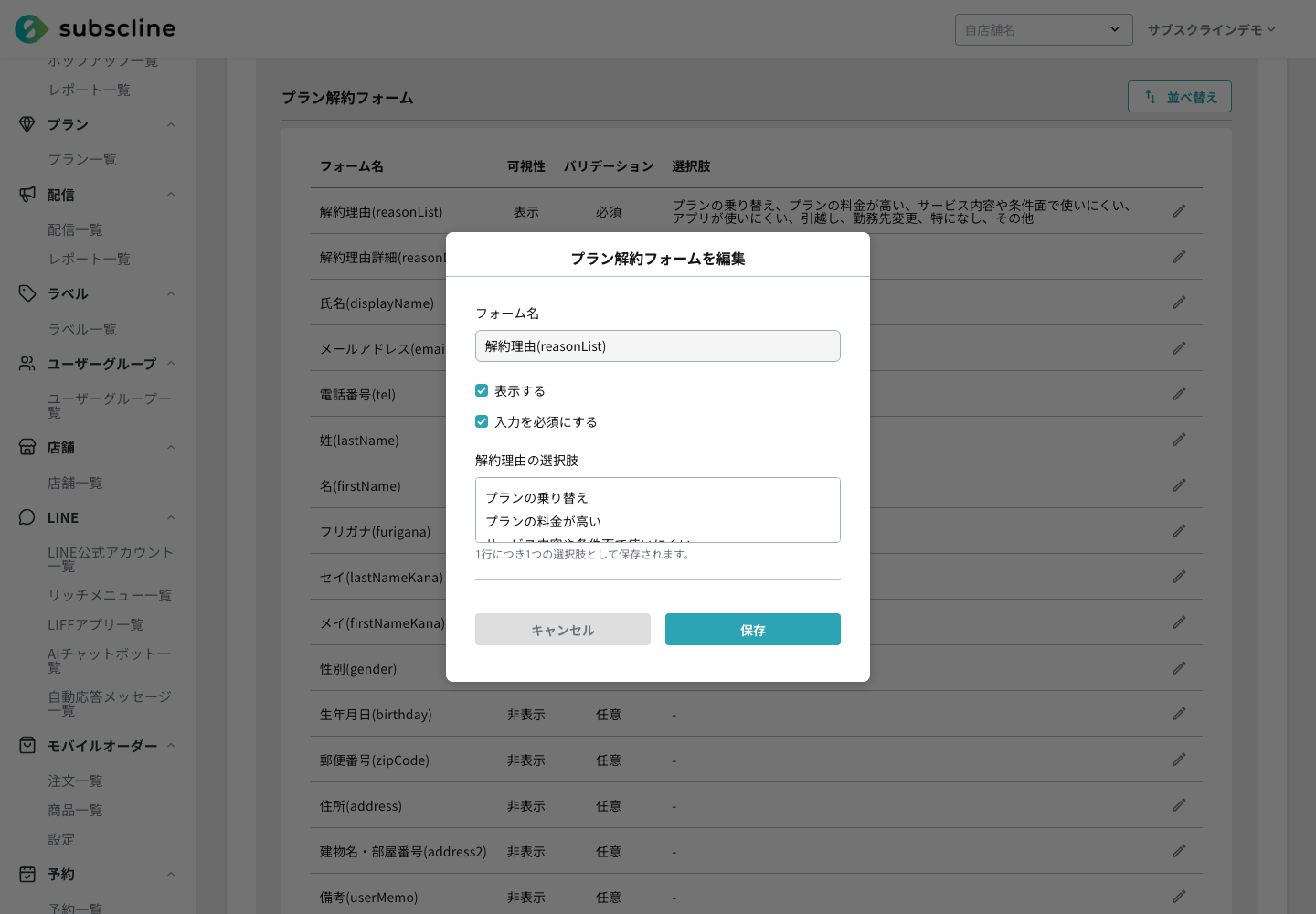Image resolution: width=1316 pixels, height=914 pixels.
Task: Click the chat bubble LINE icon
Action: (27, 517)
